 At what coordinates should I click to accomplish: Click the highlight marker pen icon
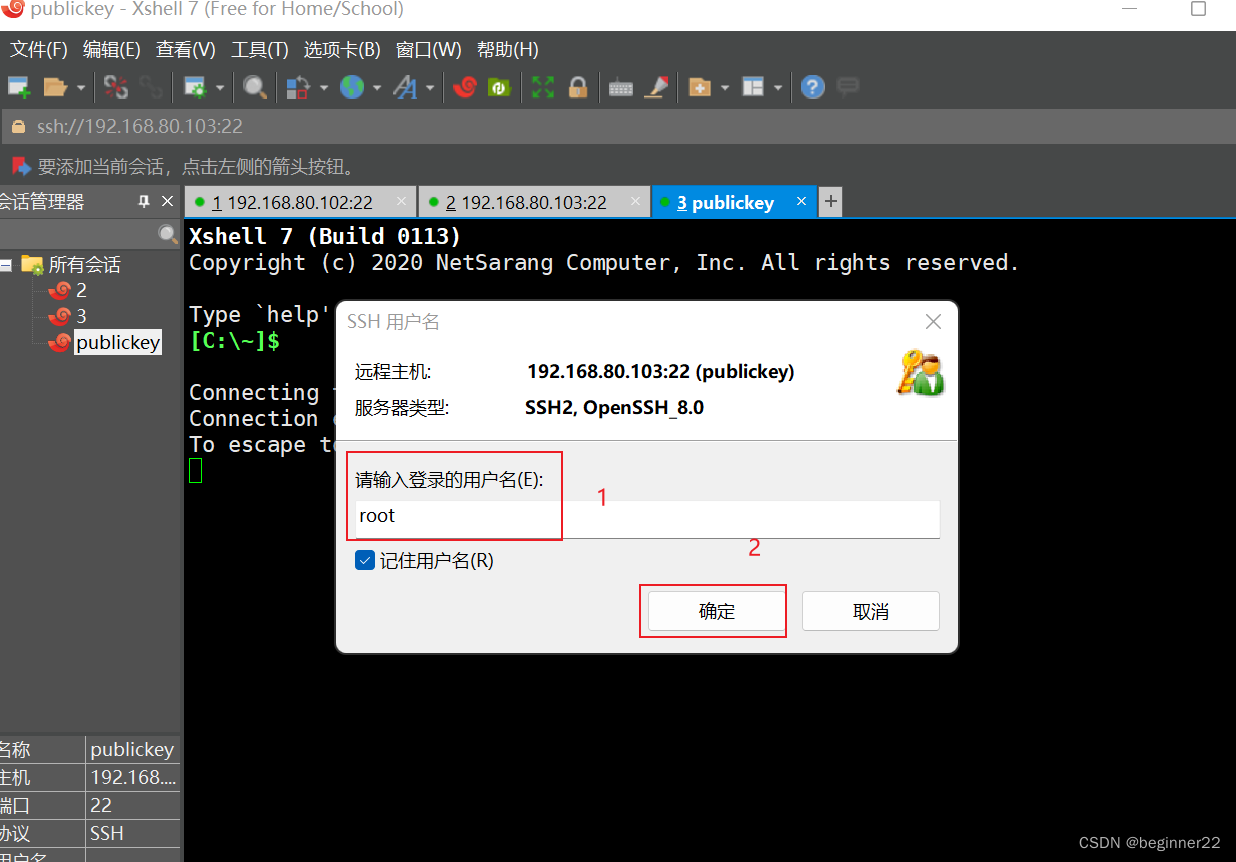(656, 88)
